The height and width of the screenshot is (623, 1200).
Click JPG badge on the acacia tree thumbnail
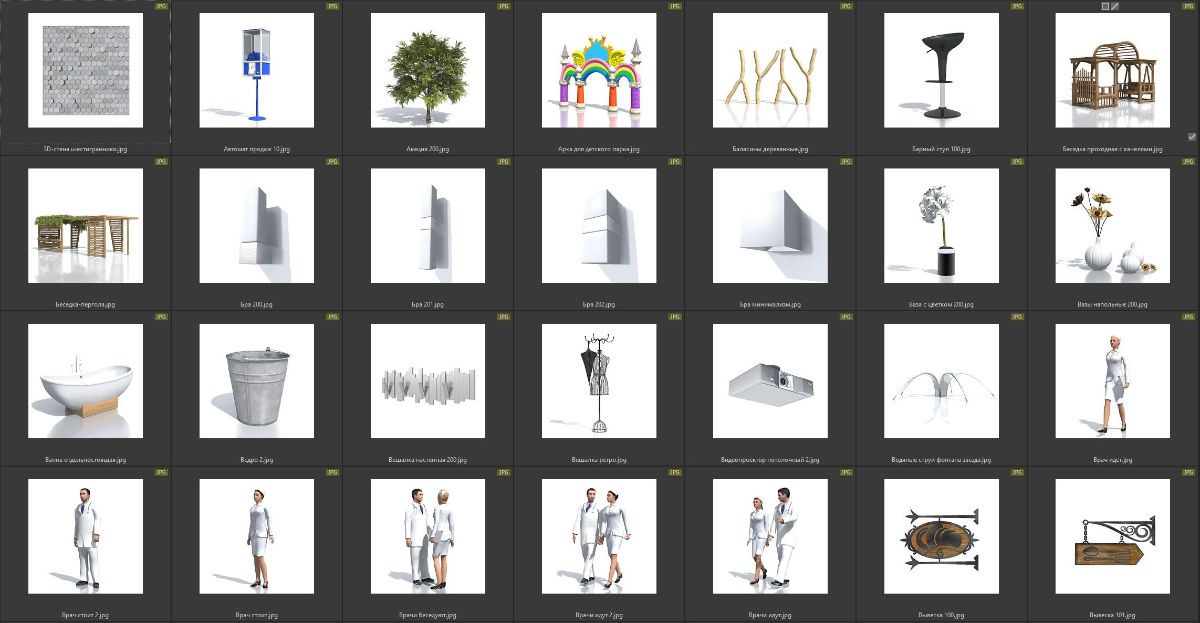click(x=504, y=6)
